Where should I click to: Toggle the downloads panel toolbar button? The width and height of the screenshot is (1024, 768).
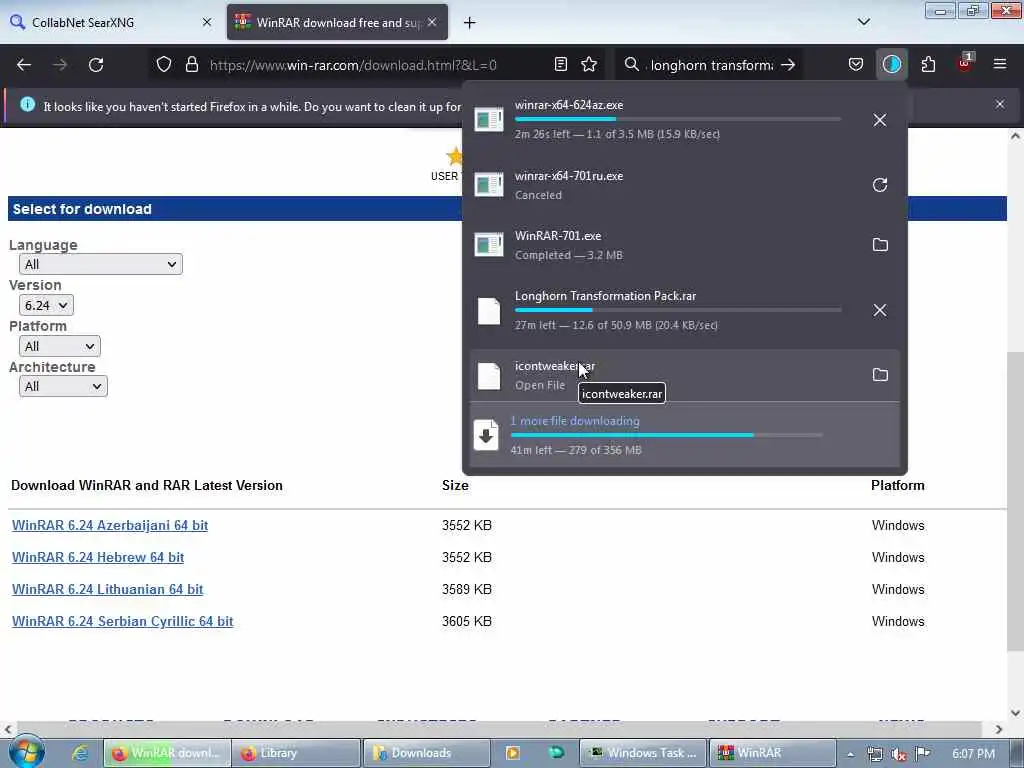pos(891,65)
